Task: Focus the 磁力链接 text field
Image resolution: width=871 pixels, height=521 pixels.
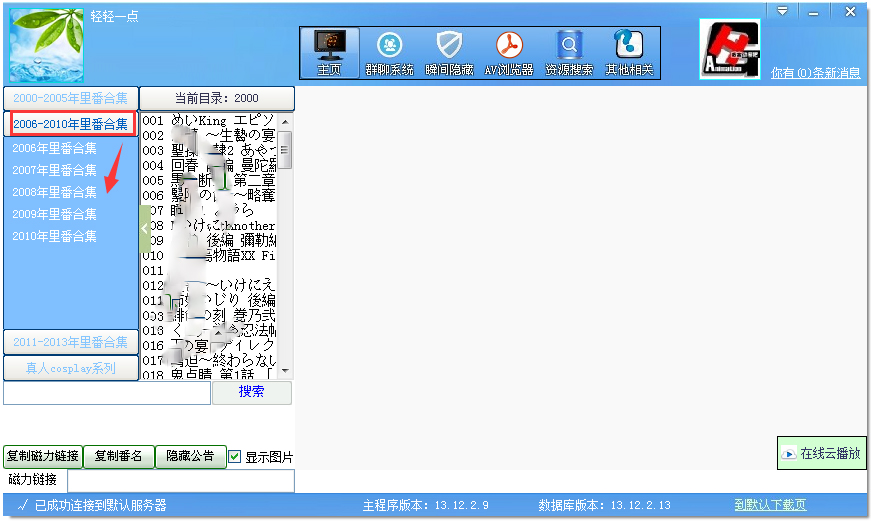Action: (181, 481)
